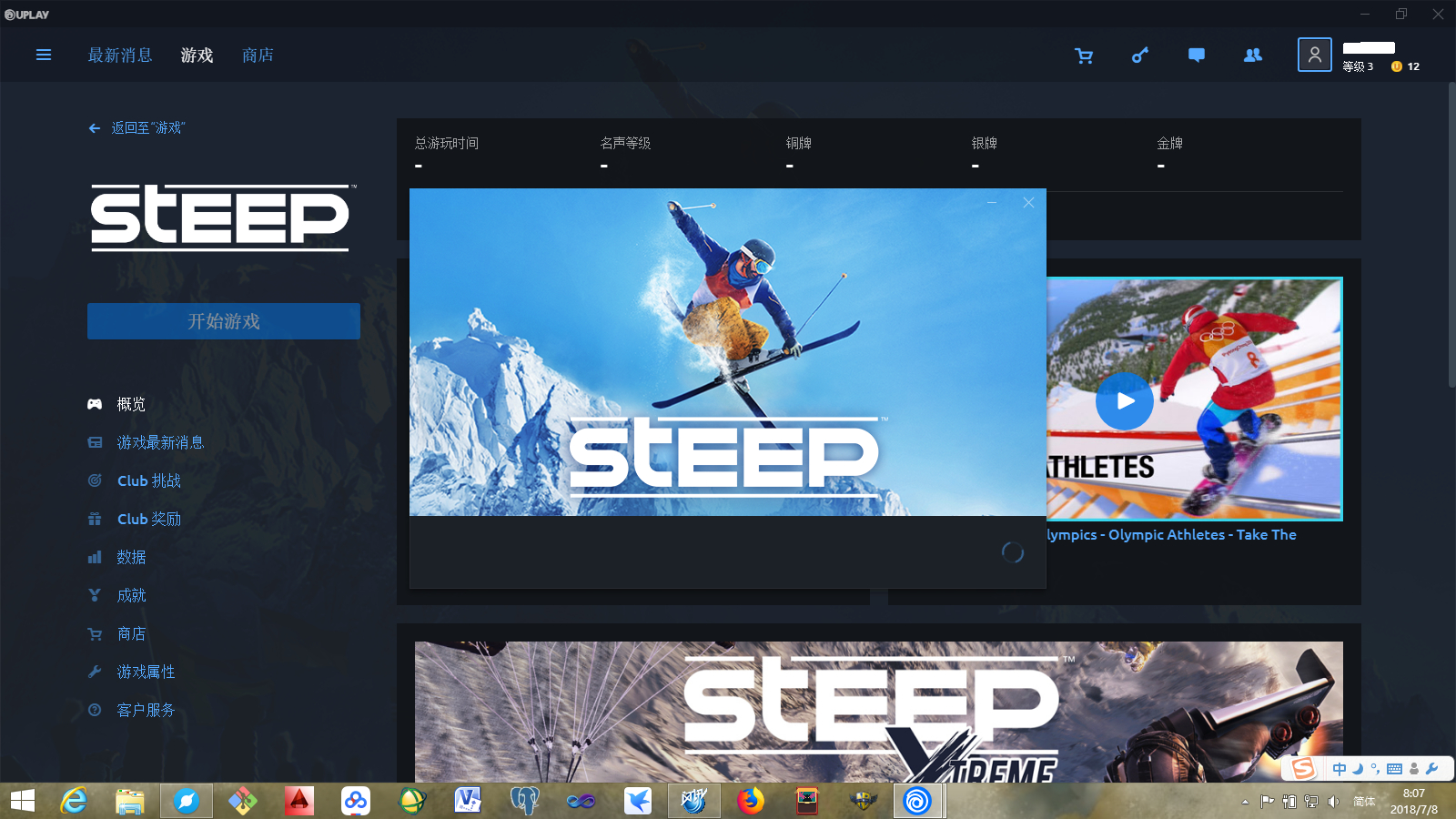Viewport: 1456px width, 819px height.
Task: Click the 简体 input language indicator
Action: pyautogui.click(x=1364, y=802)
